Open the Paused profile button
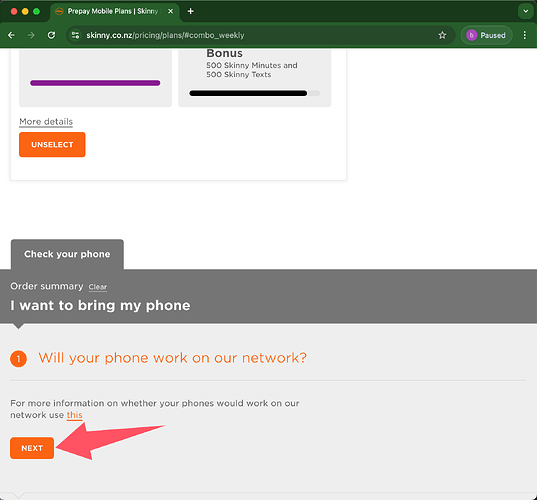Screen dimensions: 537x500 click(486, 35)
